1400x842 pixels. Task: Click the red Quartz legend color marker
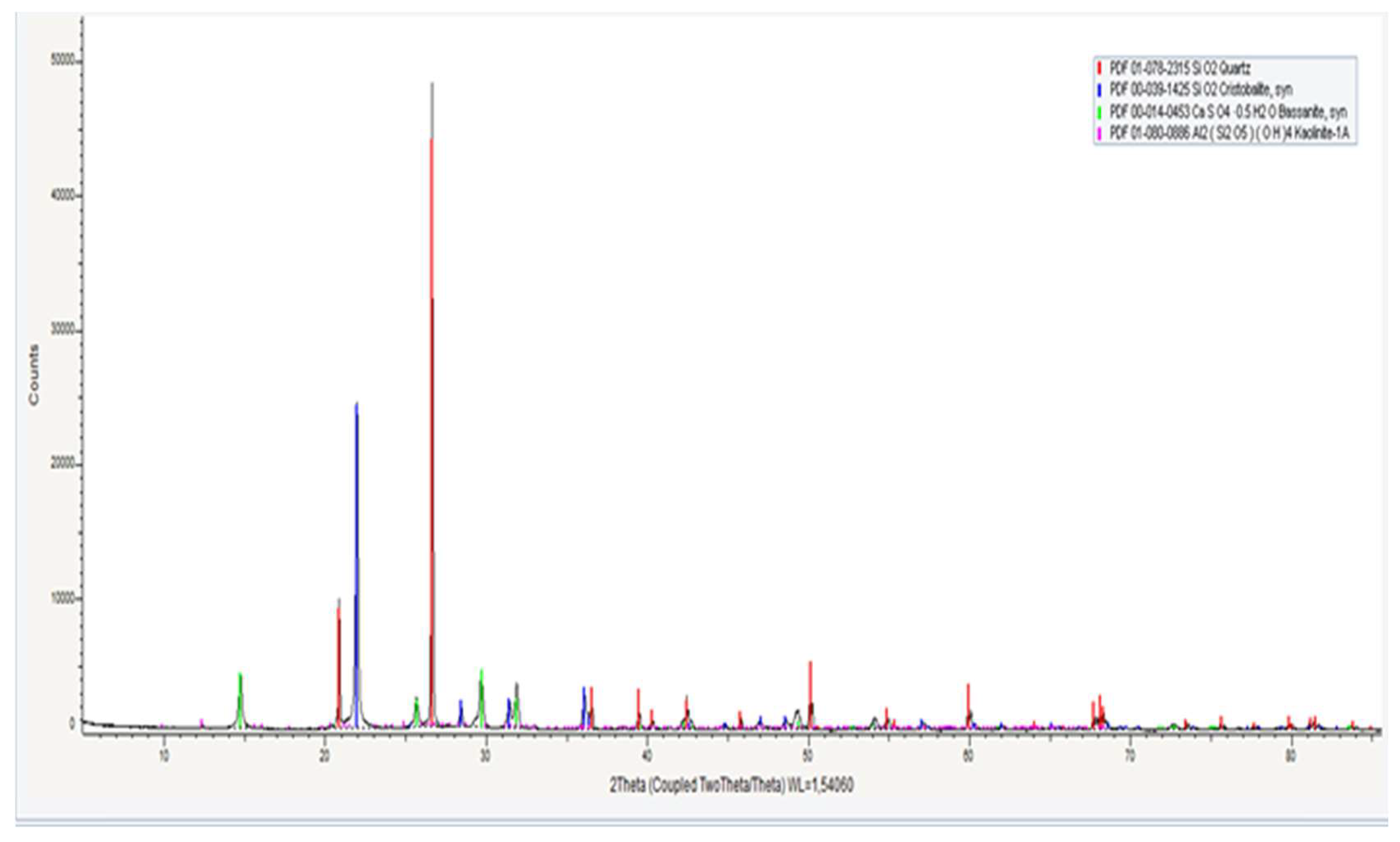(1099, 69)
